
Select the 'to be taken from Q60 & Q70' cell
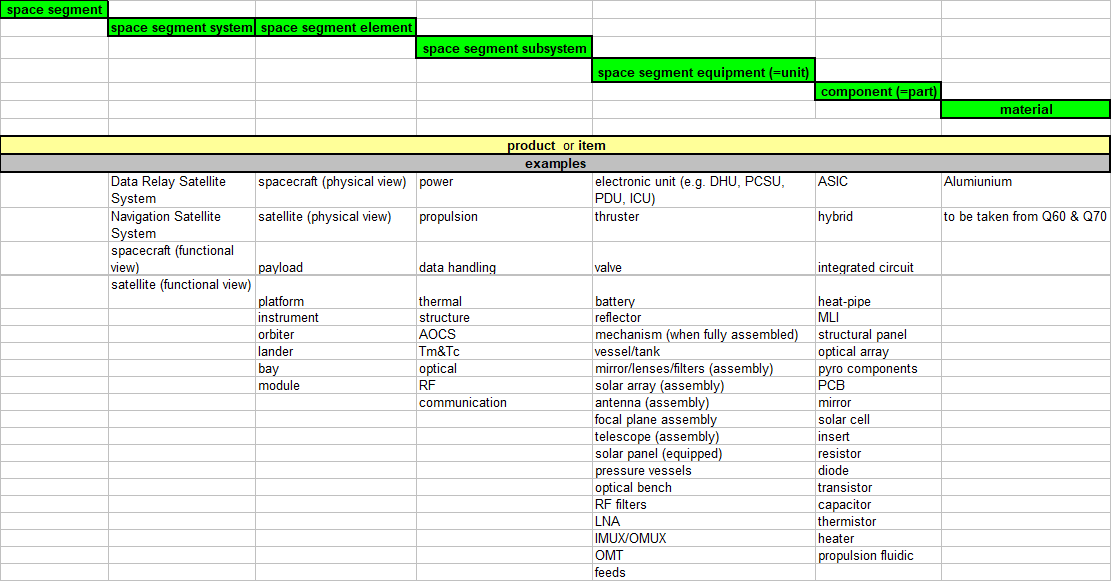(x=1025, y=217)
